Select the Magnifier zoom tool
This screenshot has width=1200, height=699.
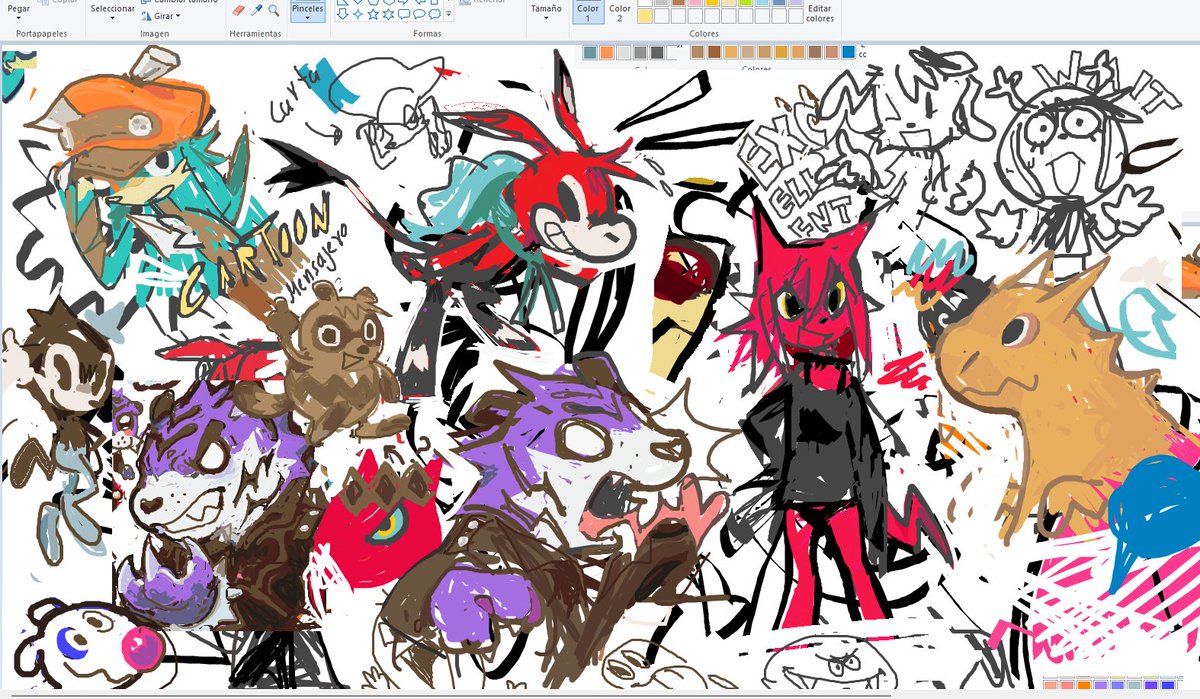point(273,10)
